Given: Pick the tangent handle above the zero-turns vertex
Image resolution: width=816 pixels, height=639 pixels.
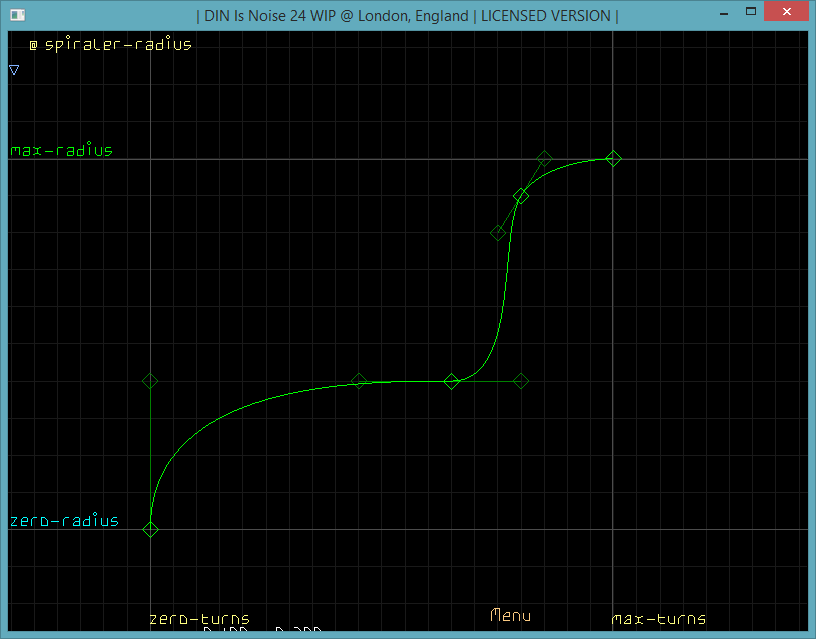Looking at the screenshot, I should pyautogui.click(x=150, y=381).
